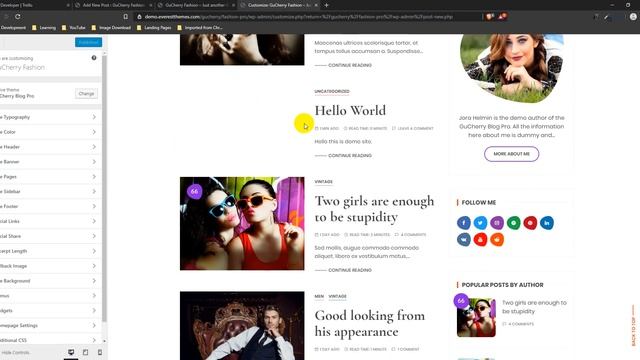Image resolution: width=640 pixels, height=360 pixels.
Task: Expand the Social Share section chevron
Action: pos(94,236)
